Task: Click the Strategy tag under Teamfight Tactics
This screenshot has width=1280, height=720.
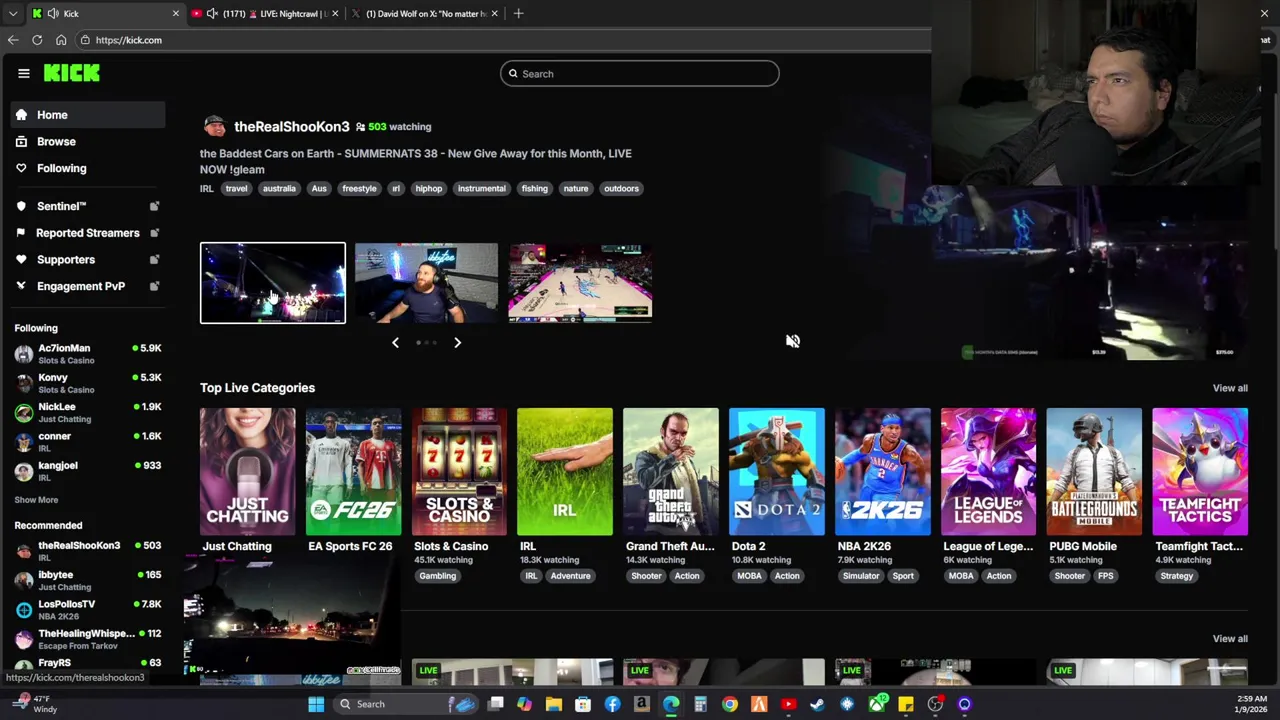Action: (1177, 576)
